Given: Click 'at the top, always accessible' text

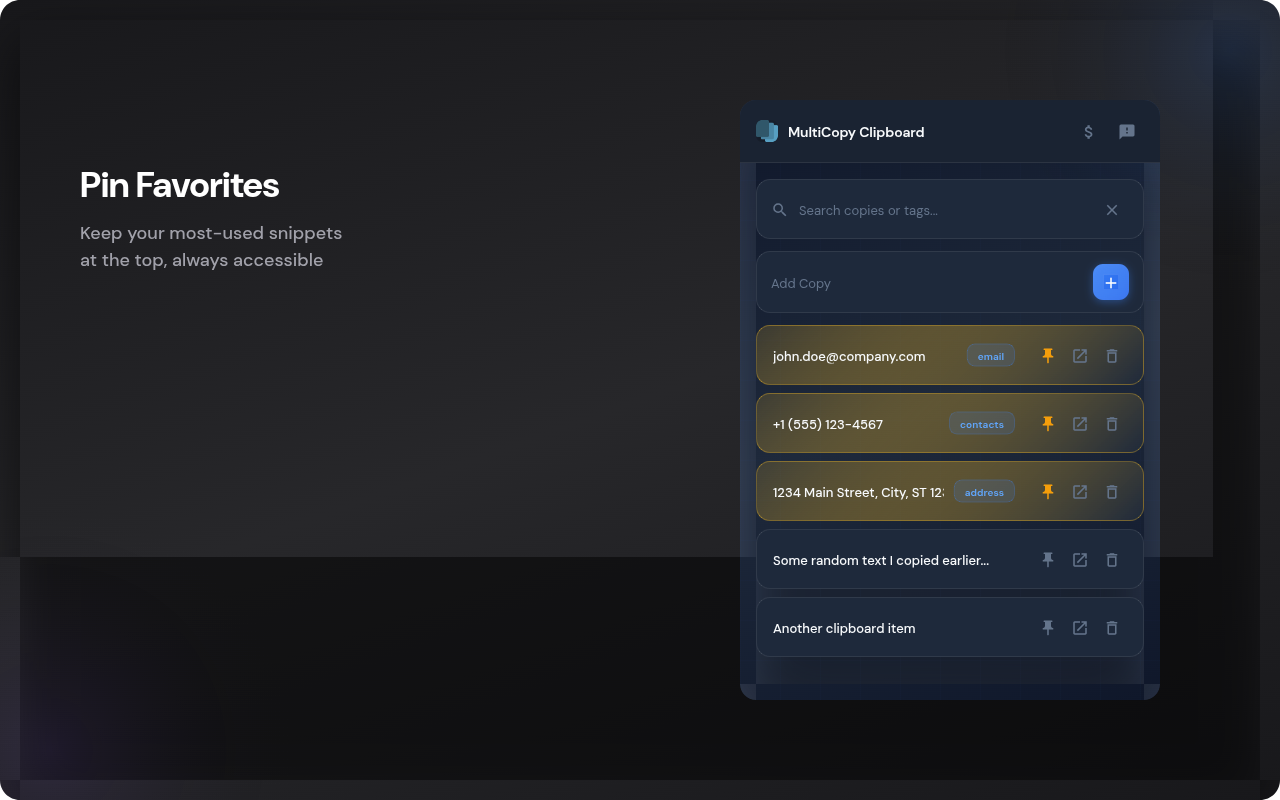Looking at the screenshot, I should [x=202, y=260].
